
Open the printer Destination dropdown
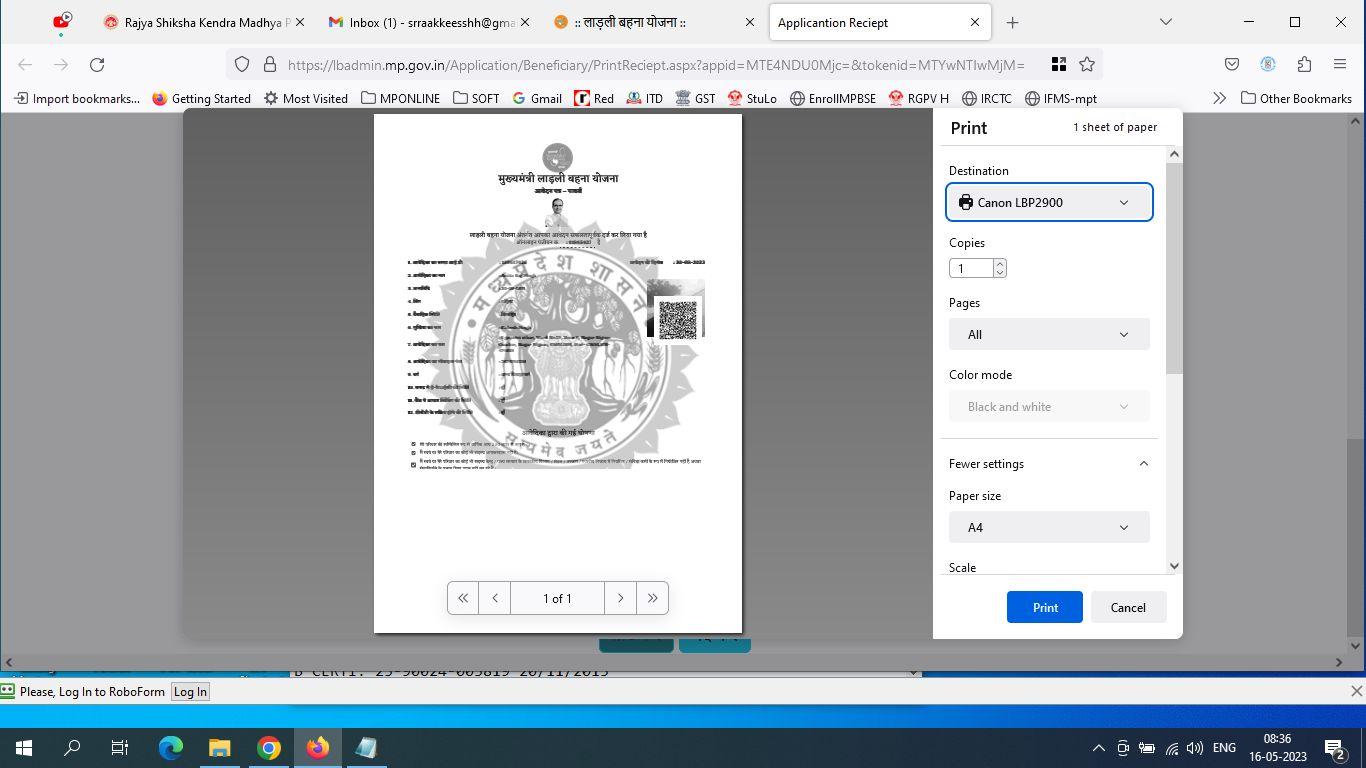(1048, 202)
